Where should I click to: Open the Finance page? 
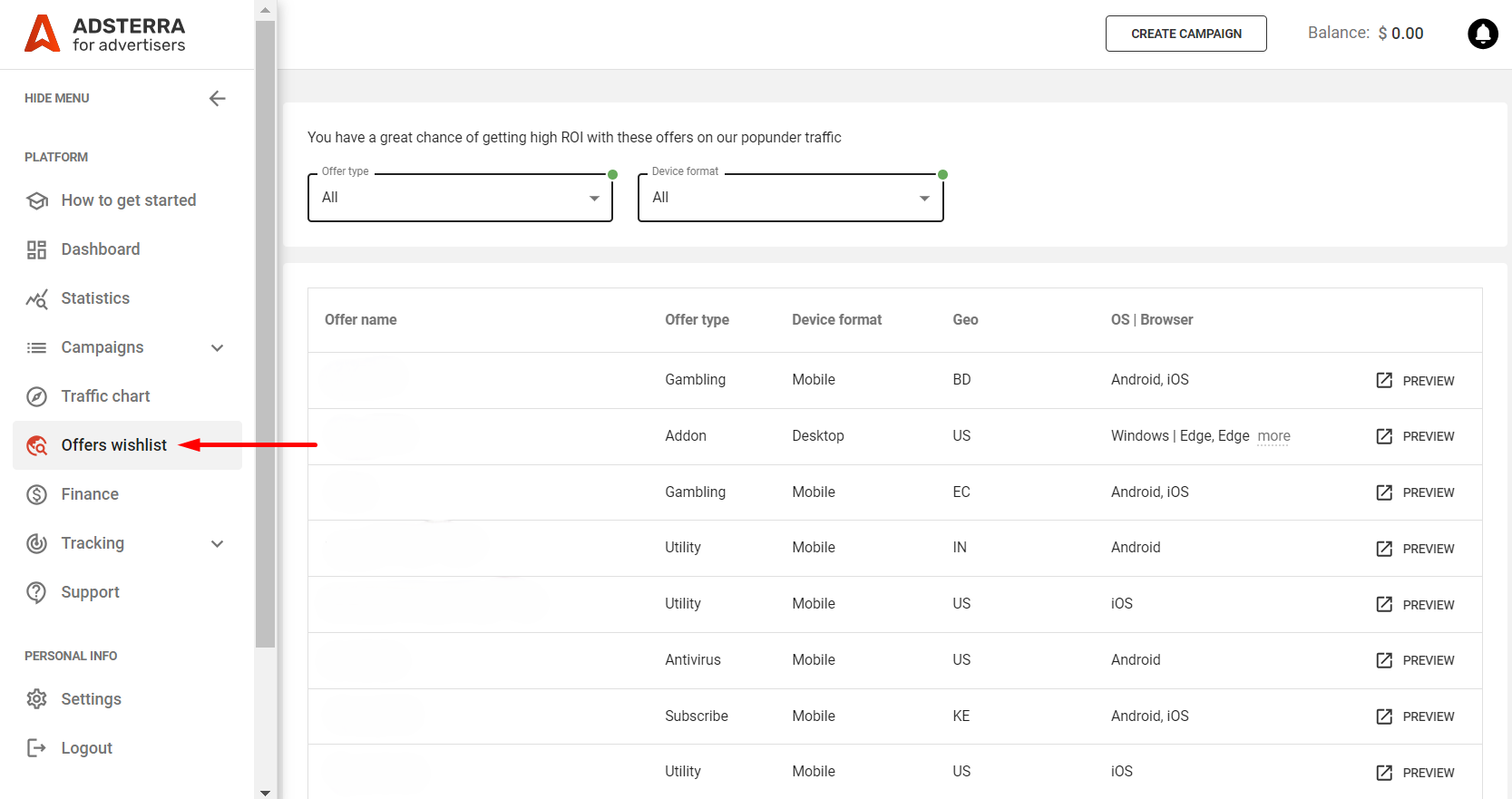click(127, 494)
